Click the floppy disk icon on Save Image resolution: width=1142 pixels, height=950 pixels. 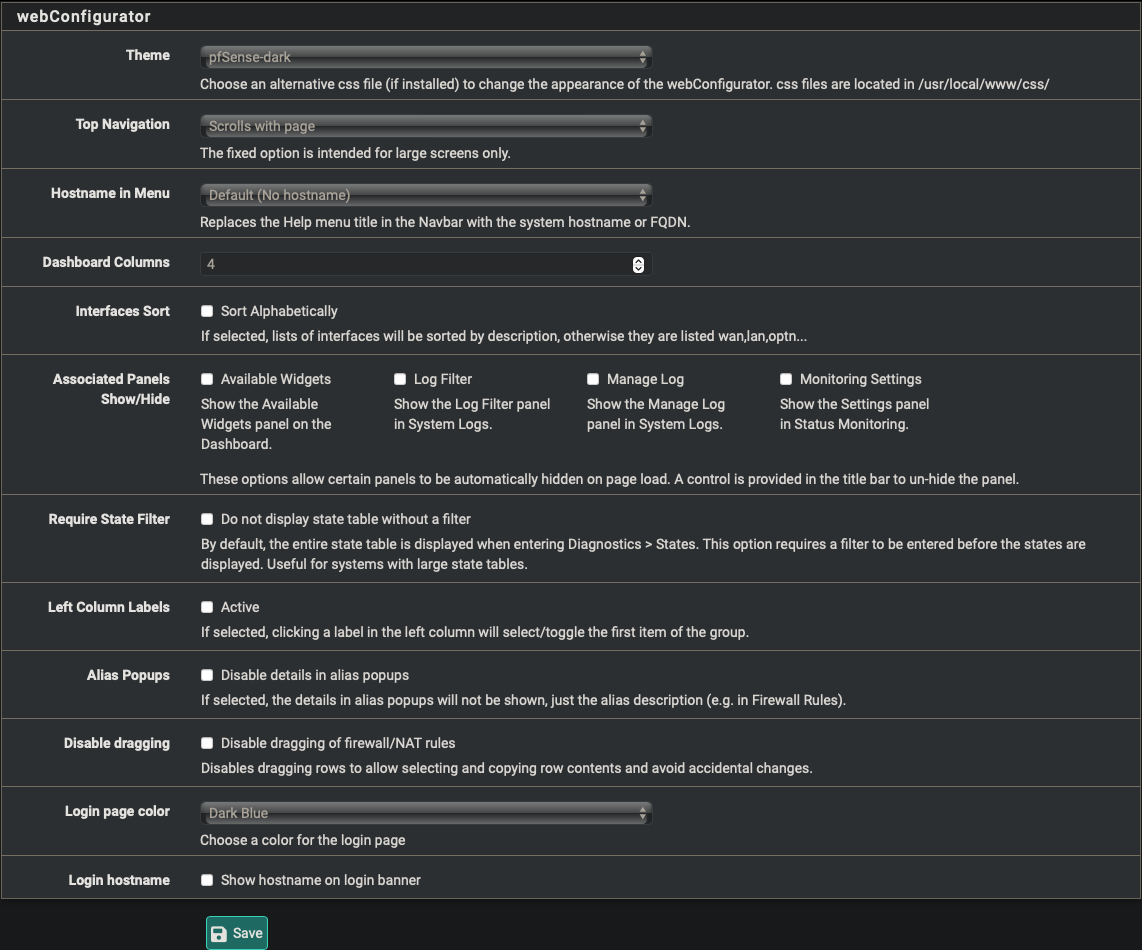click(219, 934)
